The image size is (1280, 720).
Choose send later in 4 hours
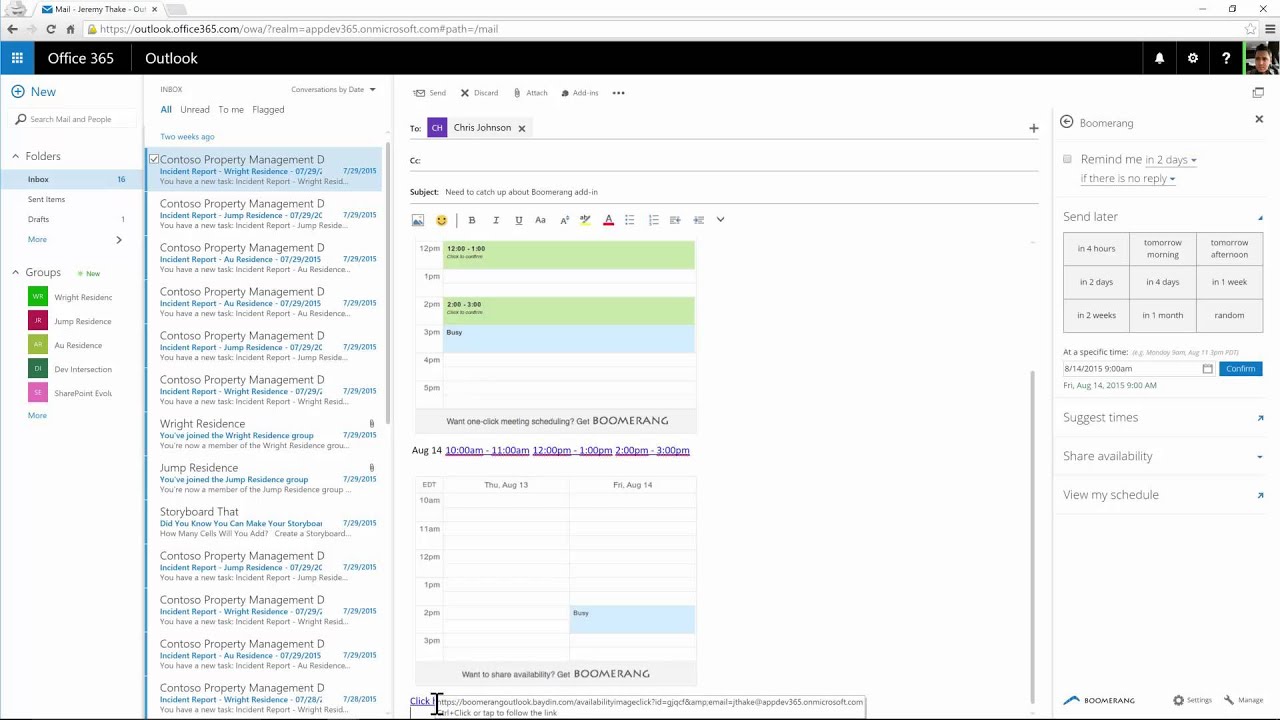pos(1096,248)
